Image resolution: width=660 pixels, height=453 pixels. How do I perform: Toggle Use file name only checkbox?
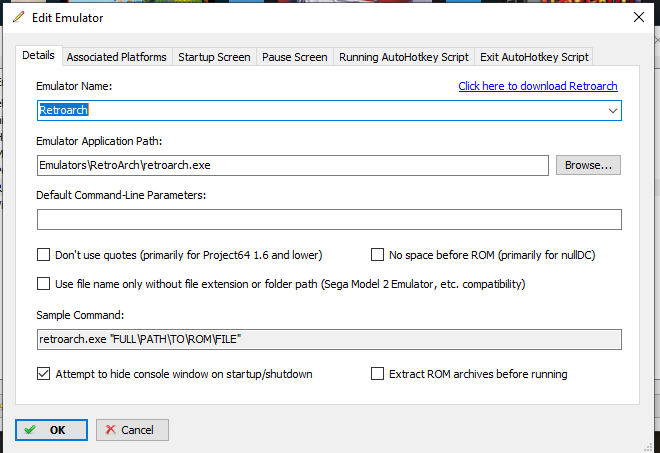[x=43, y=283]
